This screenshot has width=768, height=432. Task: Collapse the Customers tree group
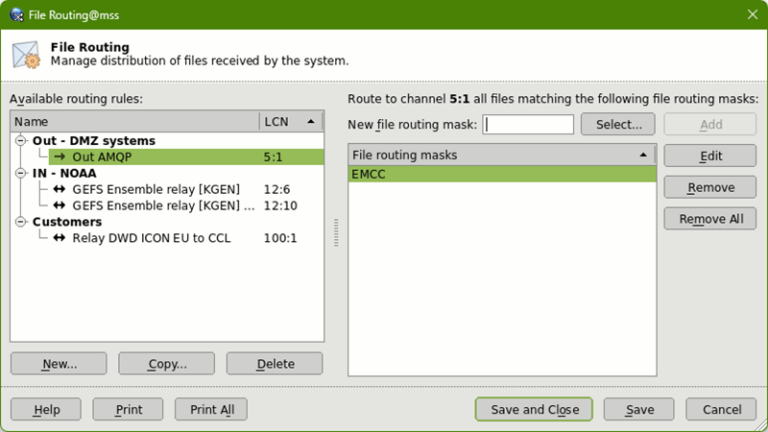tap(21, 222)
